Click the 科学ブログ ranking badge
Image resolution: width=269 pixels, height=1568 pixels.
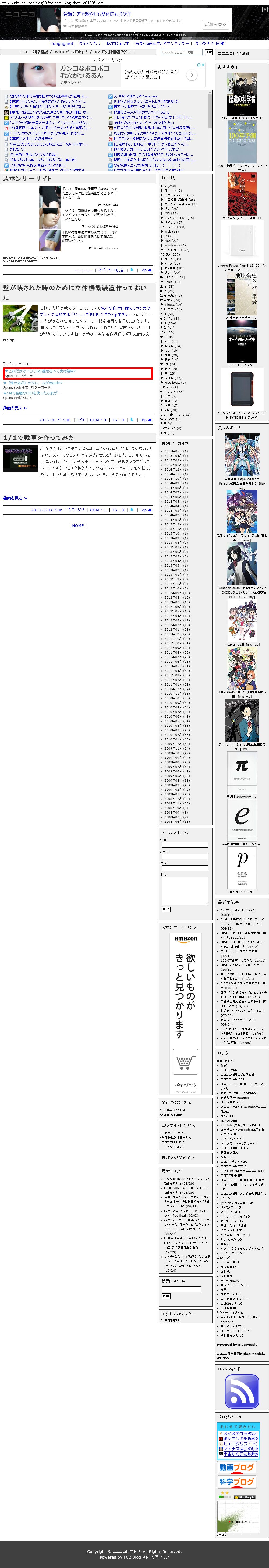pos(237,1482)
